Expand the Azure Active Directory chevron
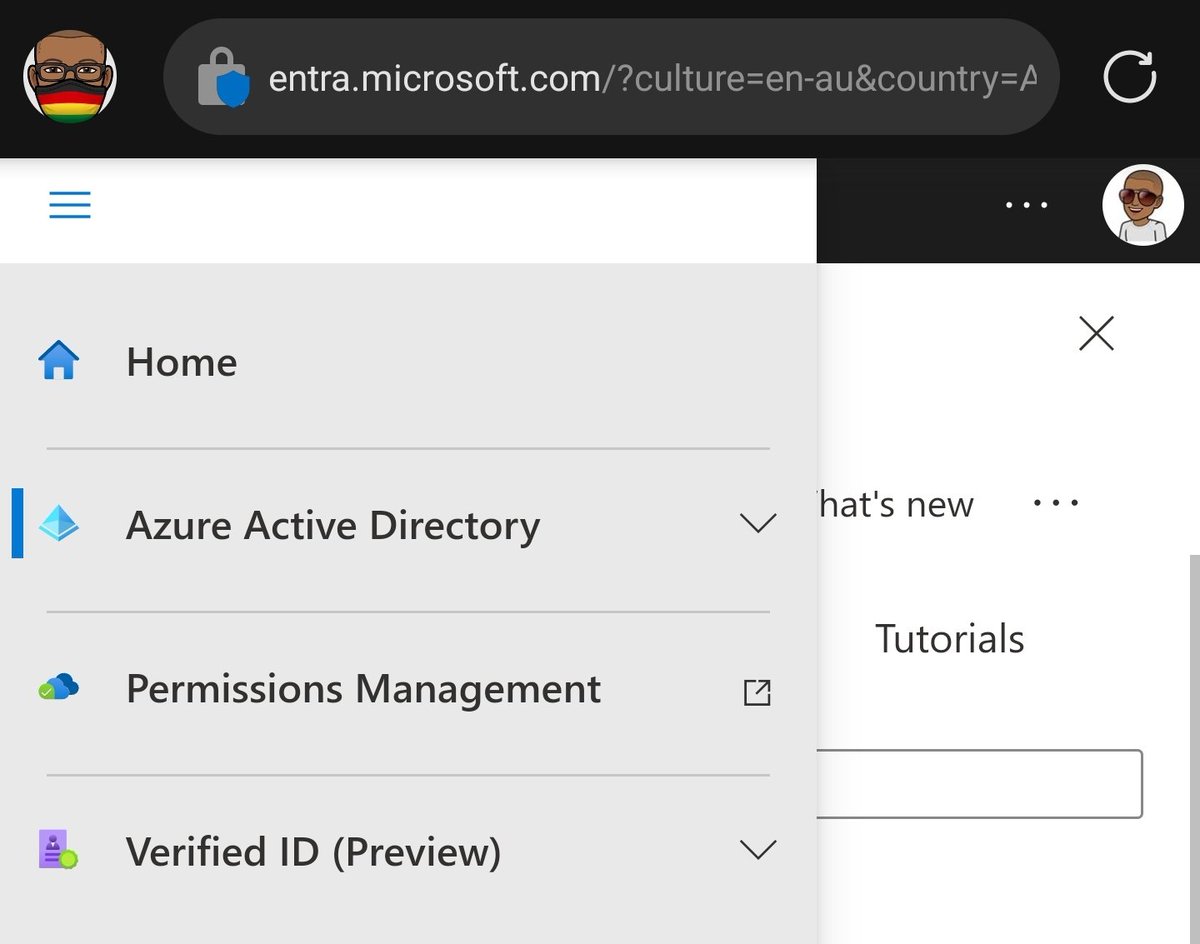The width and height of the screenshot is (1200, 944). (757, 524)
